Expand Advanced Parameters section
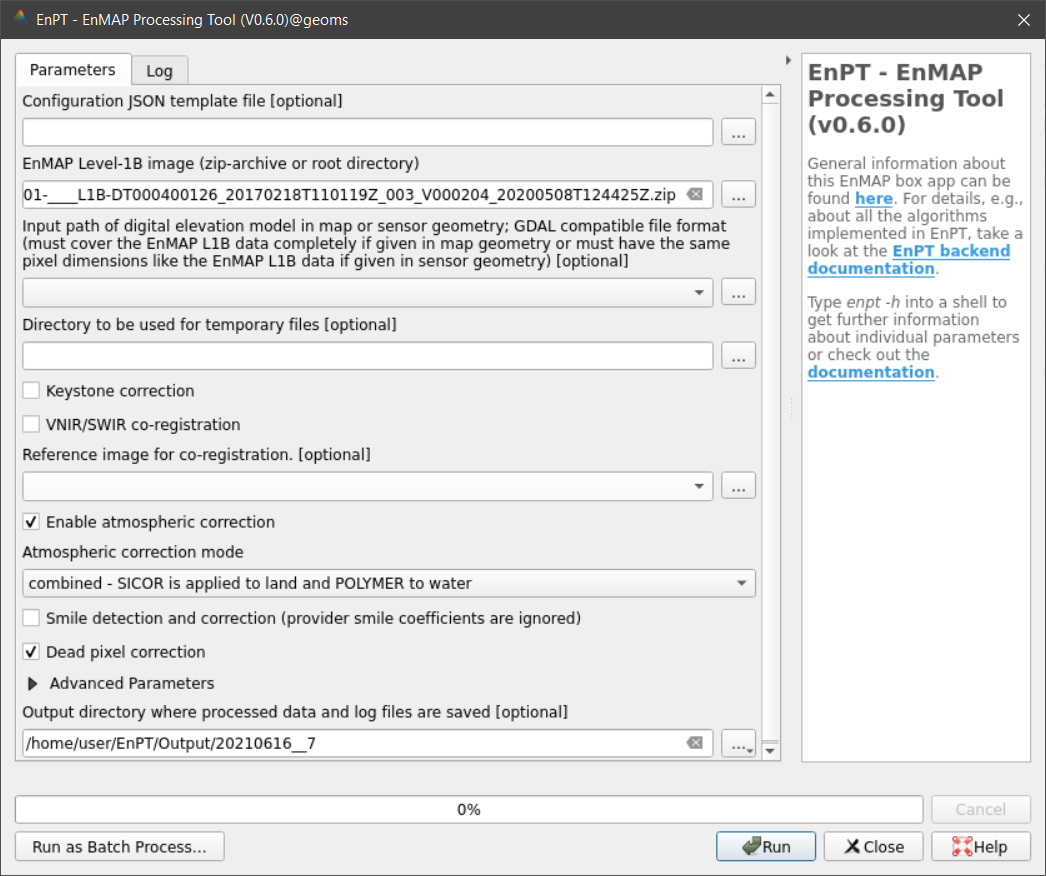The width and height of the screenshot is (1046, 876). tap(33, 684)
